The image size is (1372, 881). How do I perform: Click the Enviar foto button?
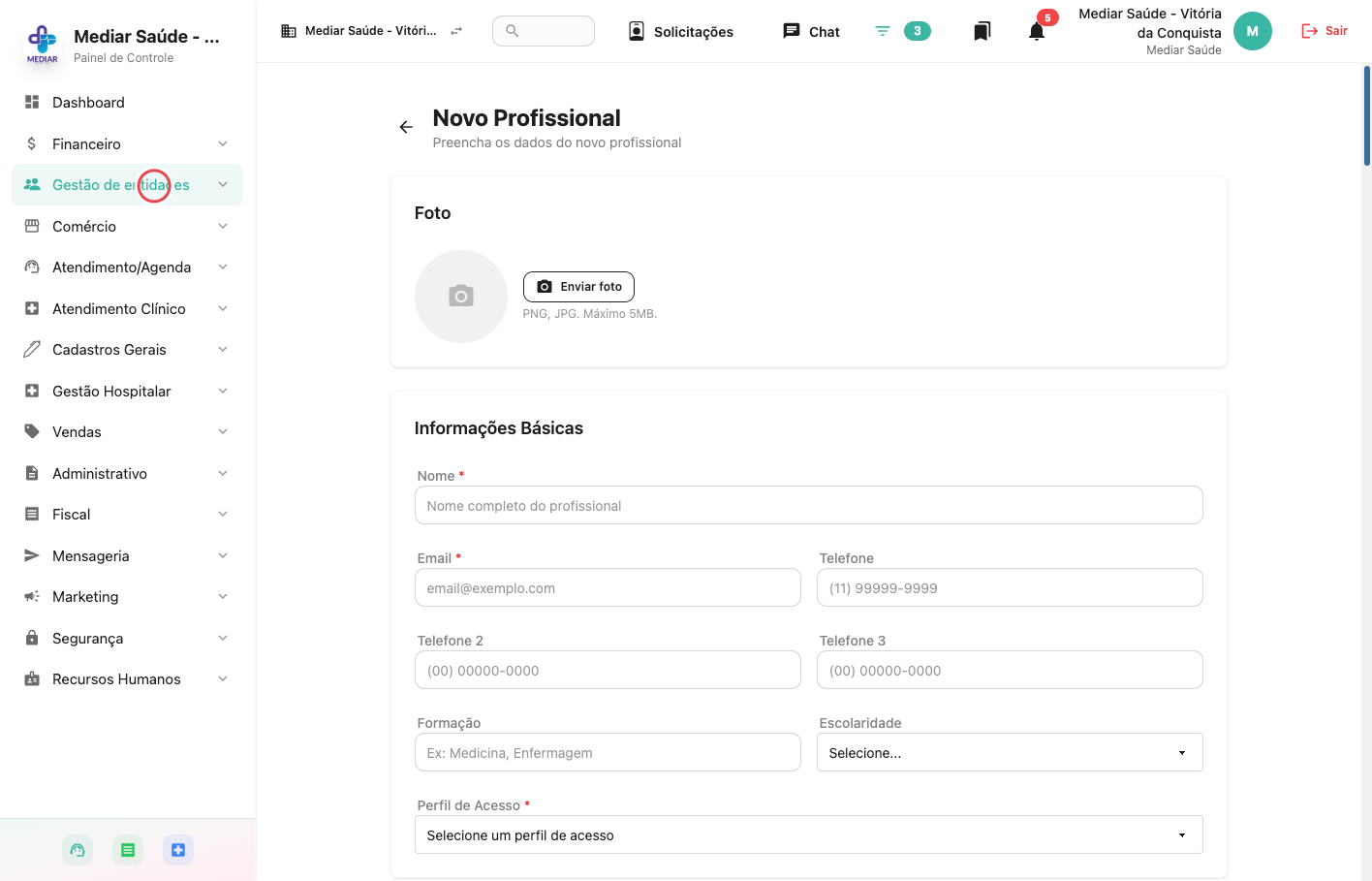578,287
